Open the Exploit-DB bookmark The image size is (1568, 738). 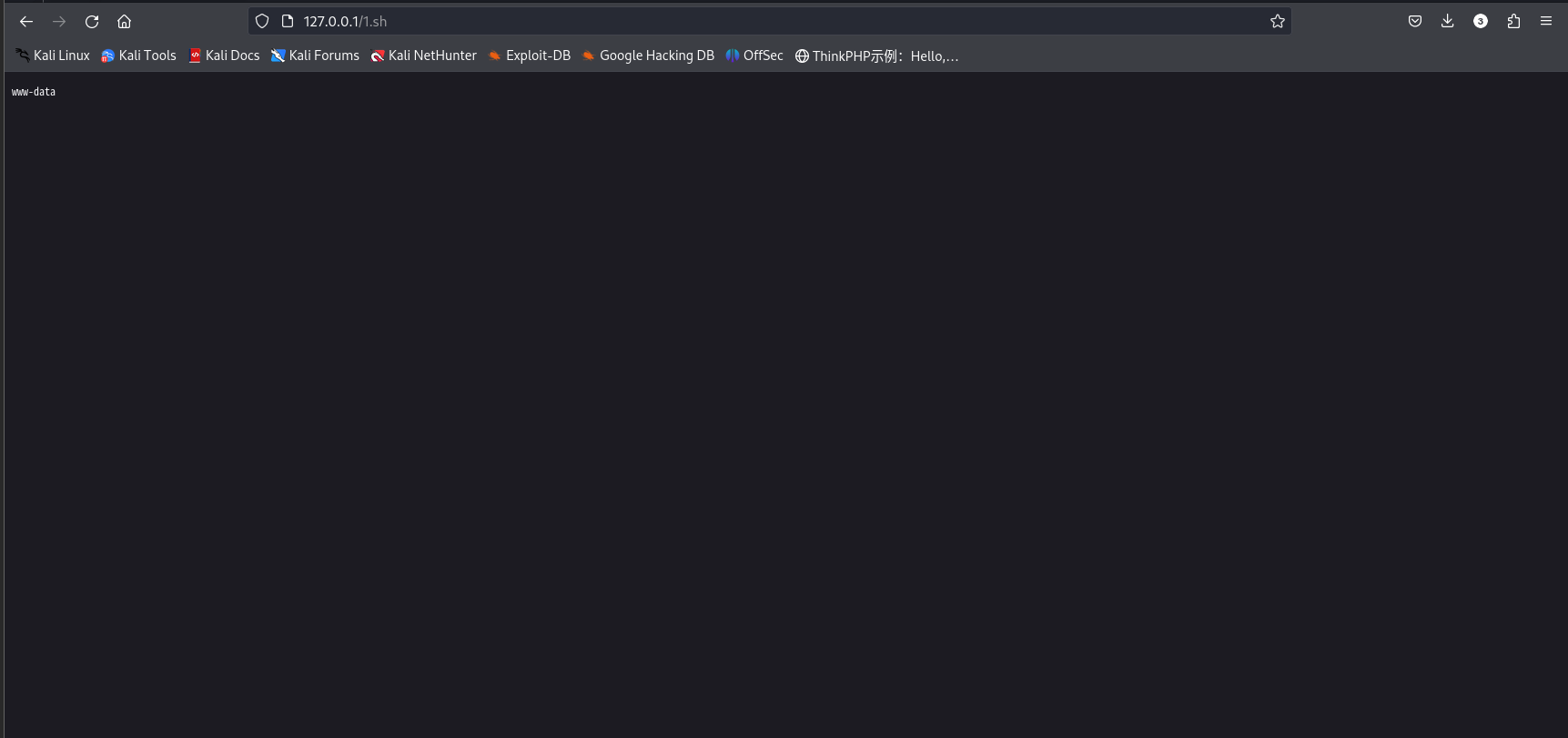click(529, 56)
